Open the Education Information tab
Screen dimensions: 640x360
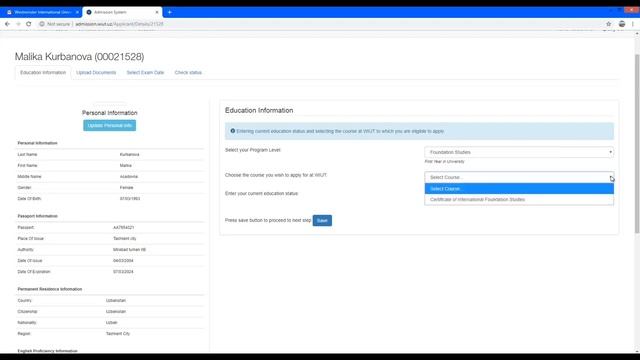coord(43,73)
